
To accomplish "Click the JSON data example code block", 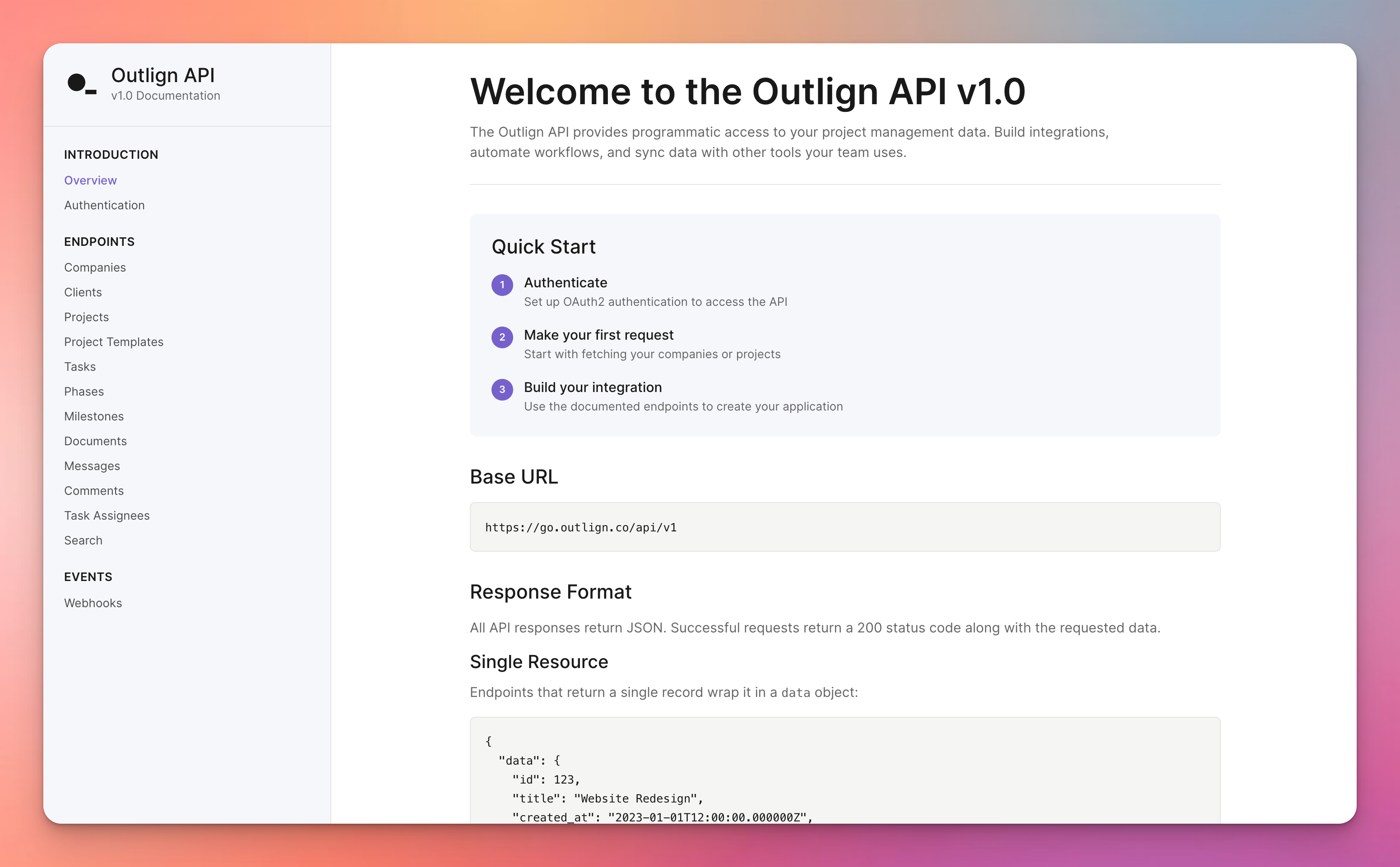I will coord(845,770).
